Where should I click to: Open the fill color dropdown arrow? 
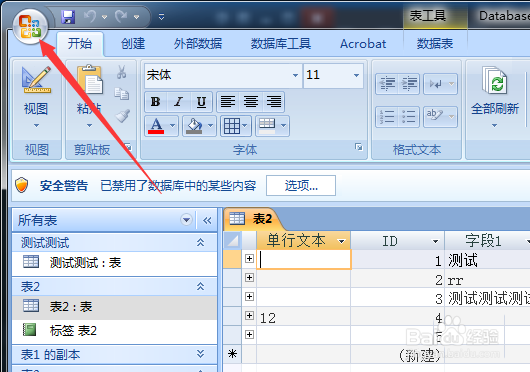(211, 126)
